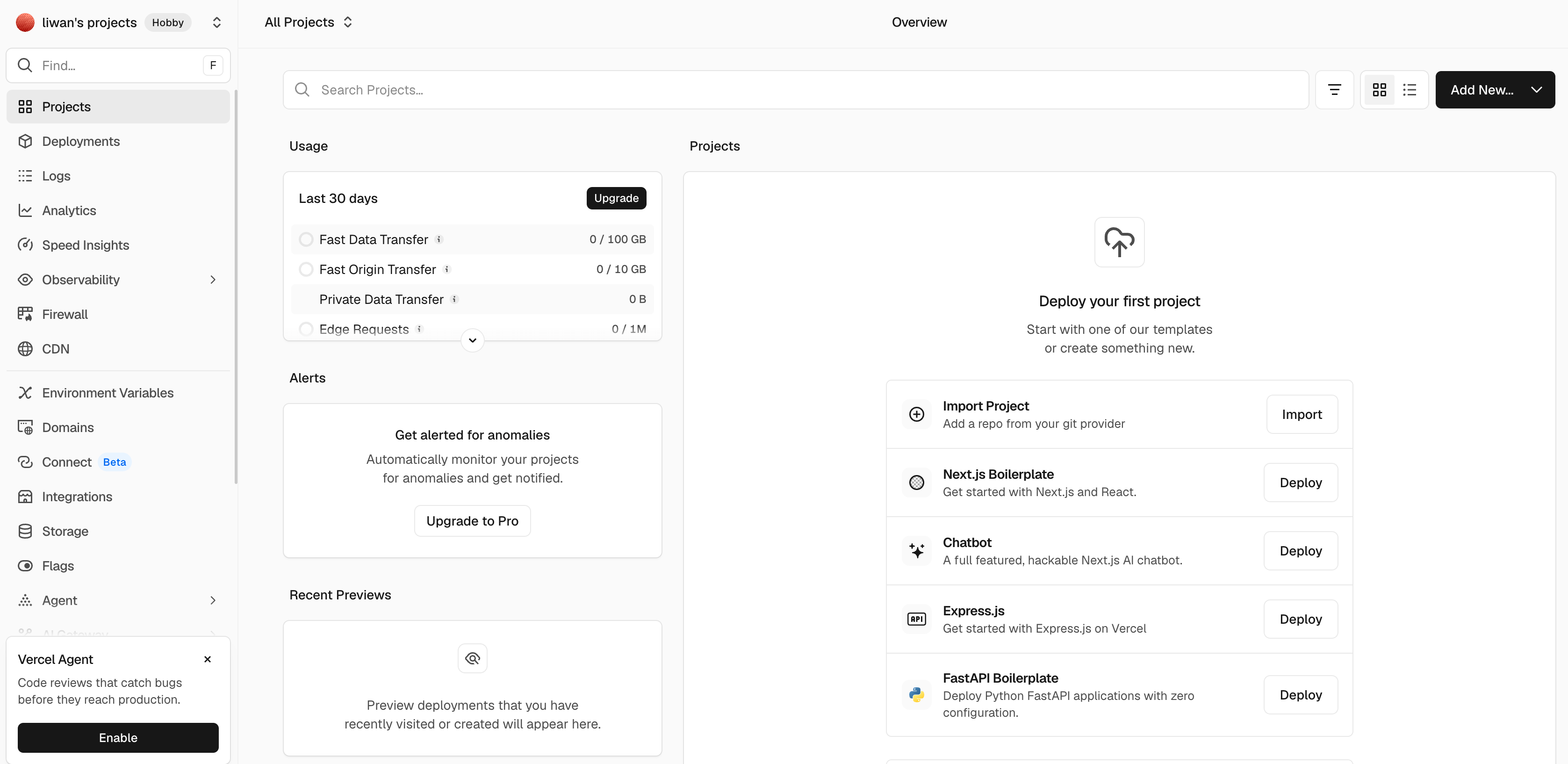Screen dimensions: 1568x764
Task: Open the Projects sidebar item
Action: click(x=118, y=107)
